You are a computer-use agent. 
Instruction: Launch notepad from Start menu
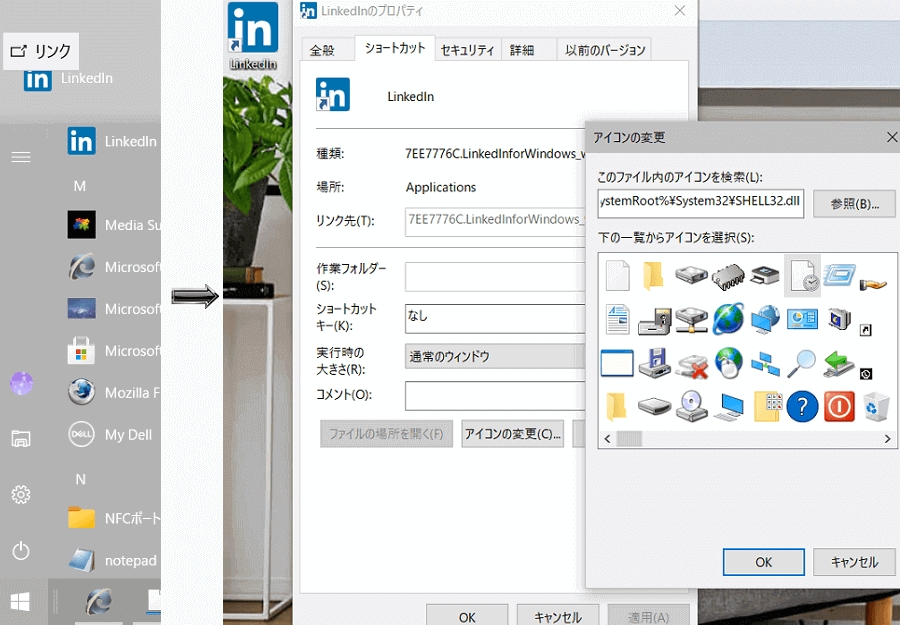pyautogui.click(x=113, y=560)
